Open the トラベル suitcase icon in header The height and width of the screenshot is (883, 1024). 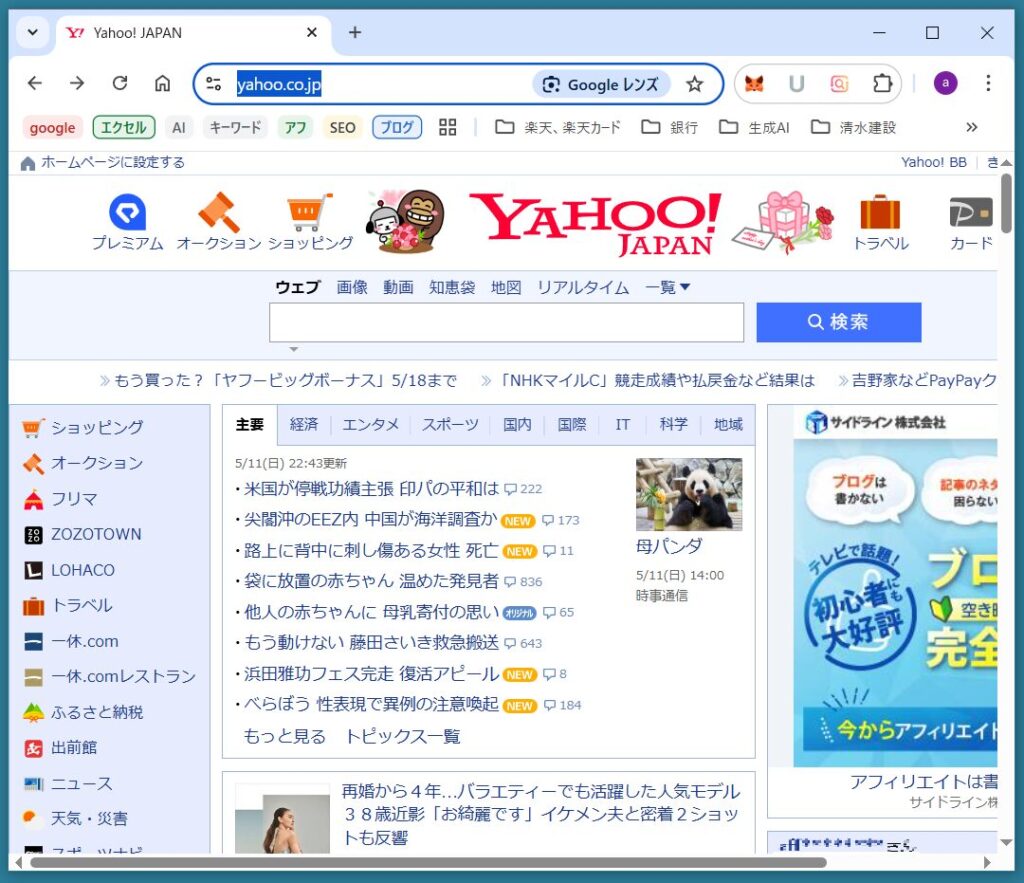(x=880, y=222)
